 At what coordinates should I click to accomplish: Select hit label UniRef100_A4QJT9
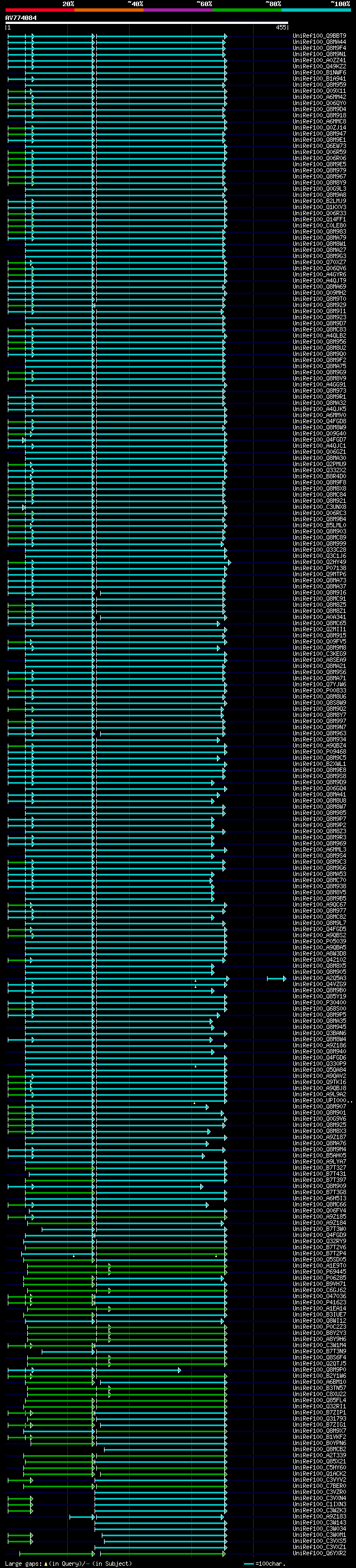click(x=319, y=280)
